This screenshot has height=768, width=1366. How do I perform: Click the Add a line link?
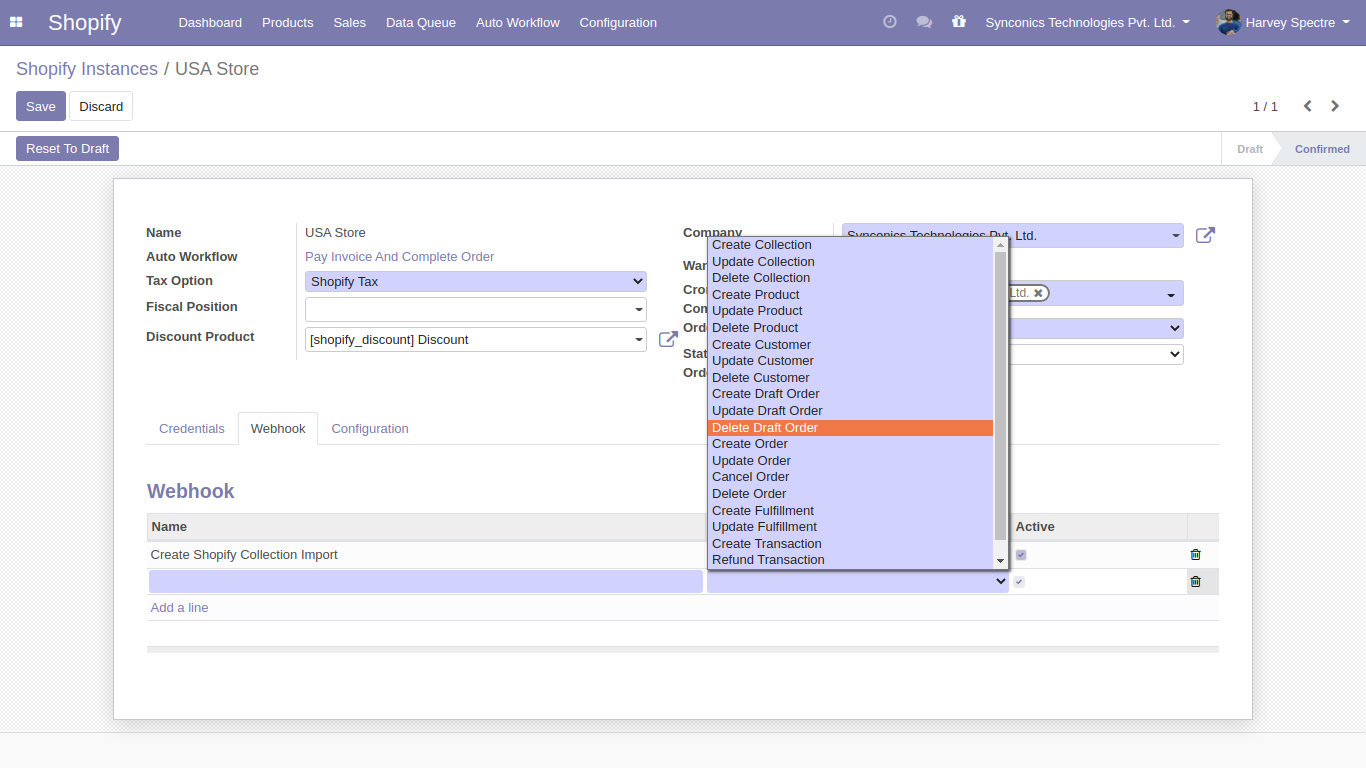pyautogui.click(x=180, y=608)
